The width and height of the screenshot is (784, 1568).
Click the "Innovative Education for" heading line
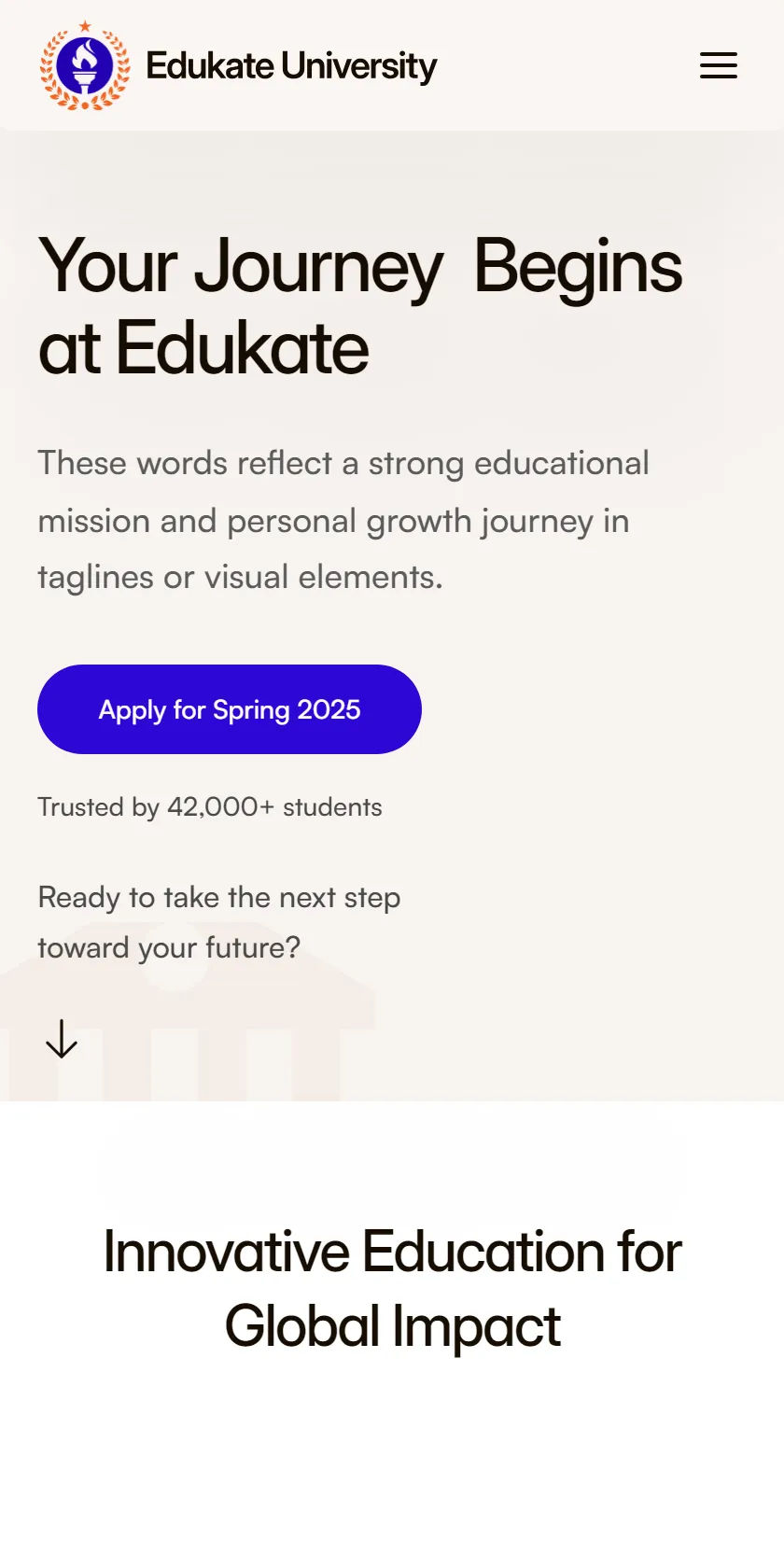coord(392,1252)
